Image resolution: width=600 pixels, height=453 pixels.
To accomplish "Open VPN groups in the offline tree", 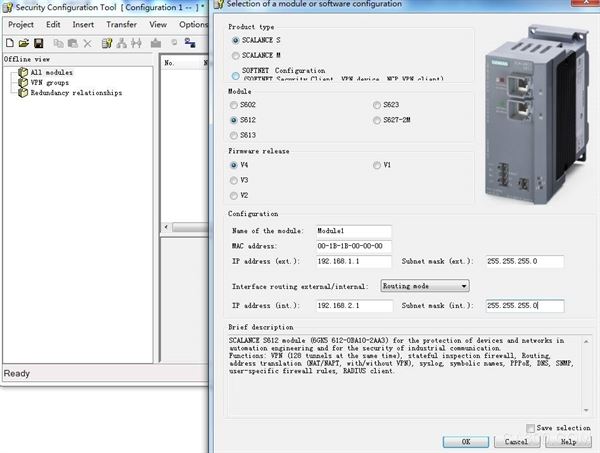I will (52, 82).
